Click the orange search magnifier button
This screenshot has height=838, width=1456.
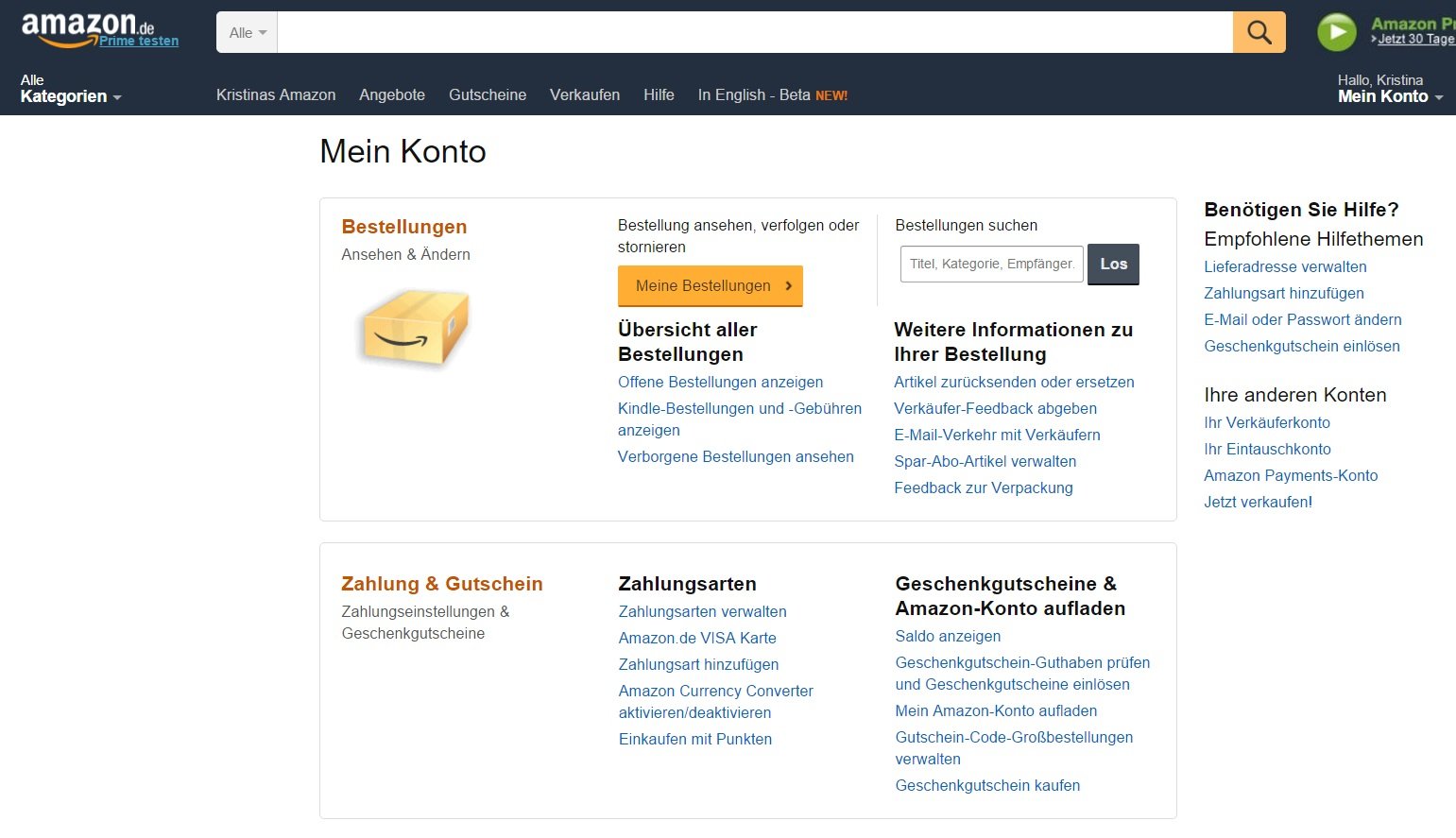click(x=1259, y=32)
